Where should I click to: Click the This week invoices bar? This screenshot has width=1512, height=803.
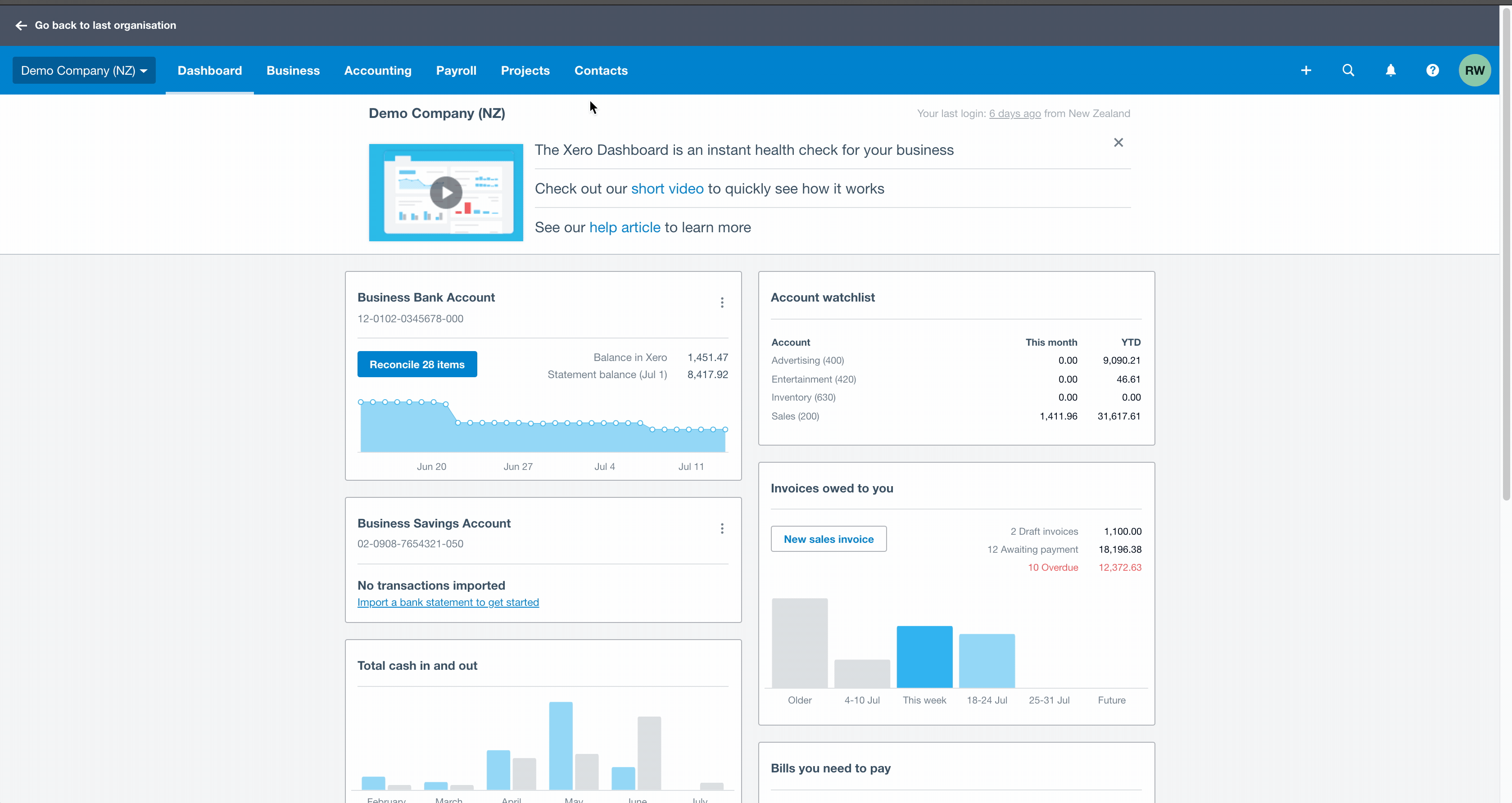(x=924, y=657)
